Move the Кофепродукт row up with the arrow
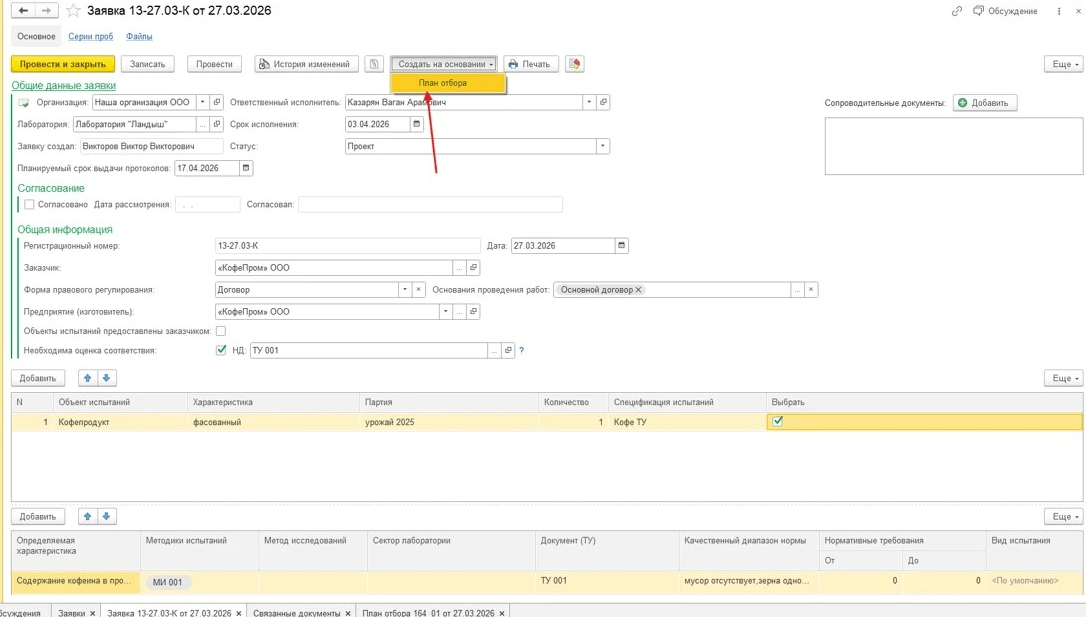Viewport: 1086px width, 617px height. pos(87,378)
